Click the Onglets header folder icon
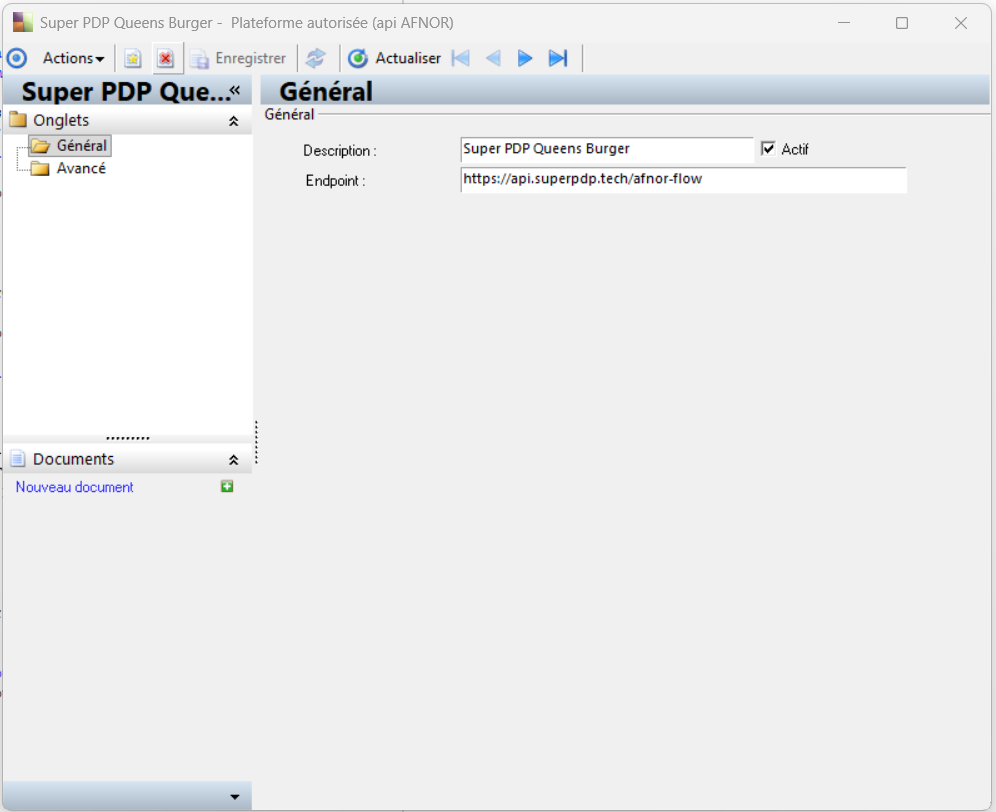Image resolution: width=996 pixels, height=812 pixels. (x=18, y=119)
